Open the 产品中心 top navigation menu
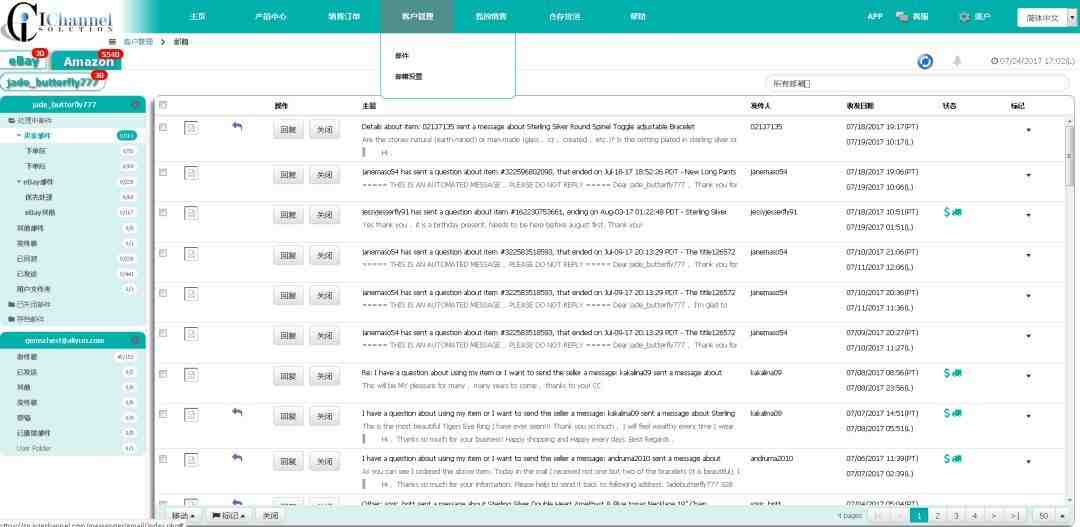 [271, 16]
